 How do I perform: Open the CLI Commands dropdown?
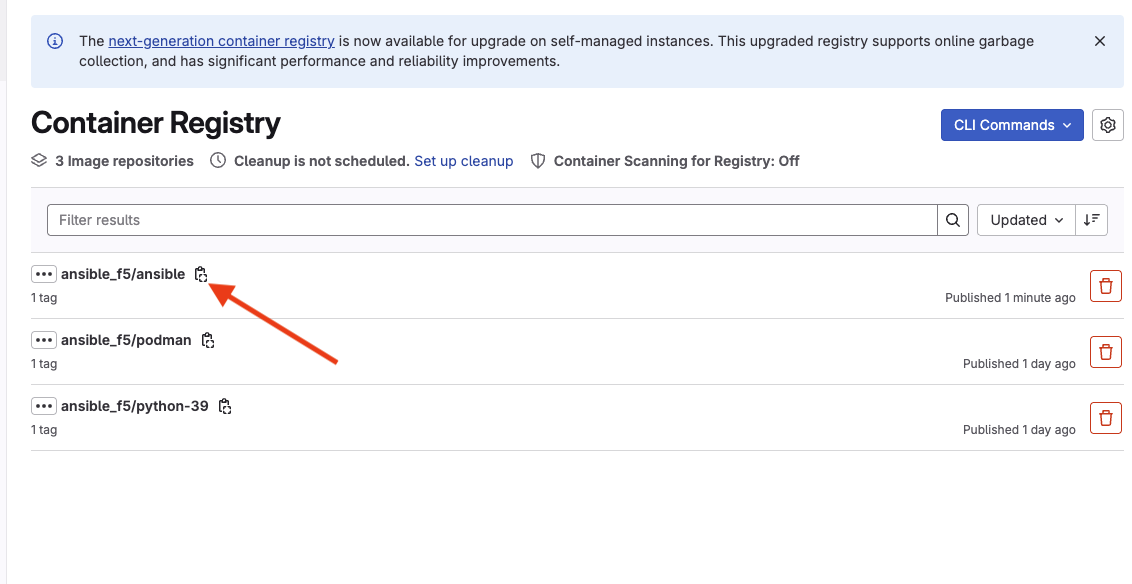click(x=1012, y=125)
